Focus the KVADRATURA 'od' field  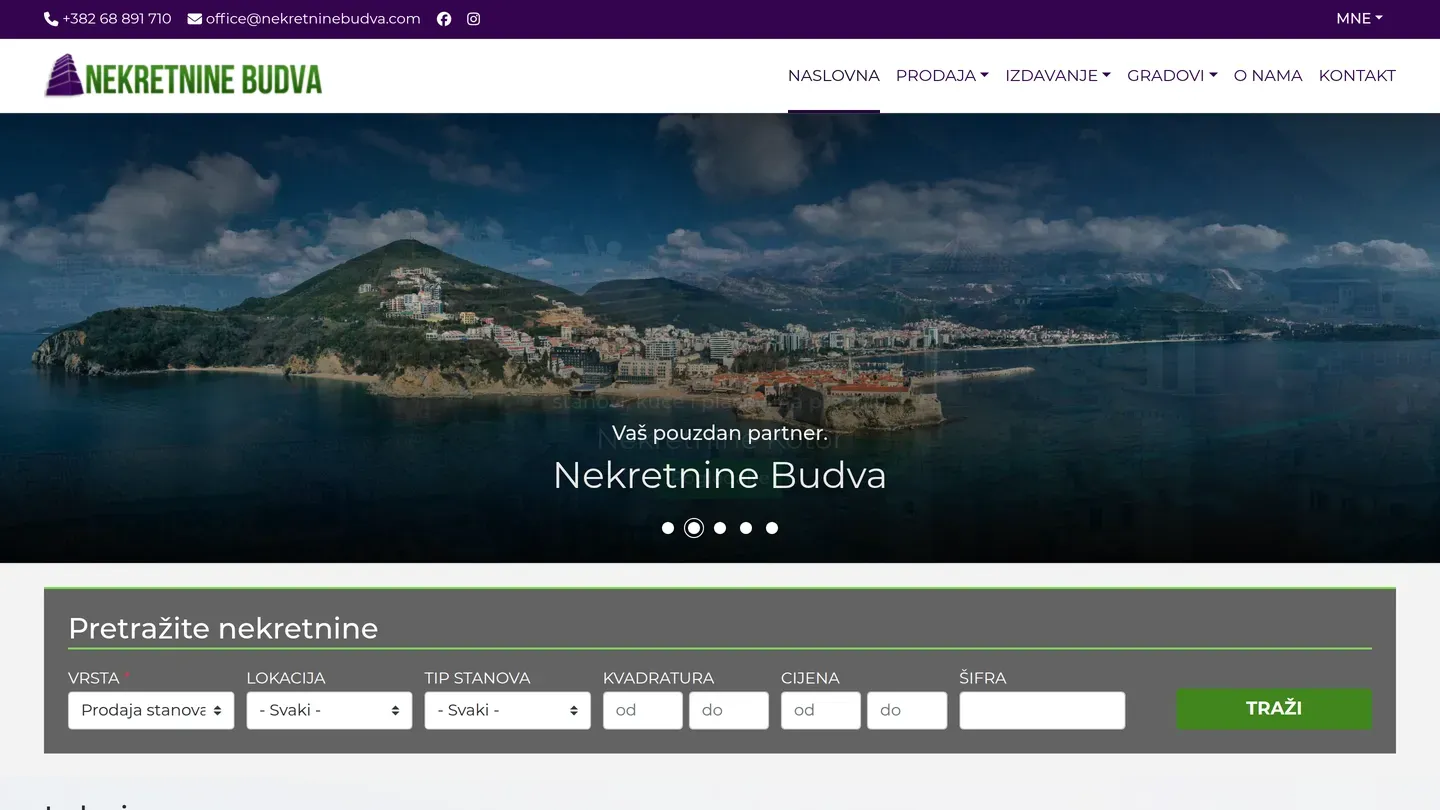point(643,710)
